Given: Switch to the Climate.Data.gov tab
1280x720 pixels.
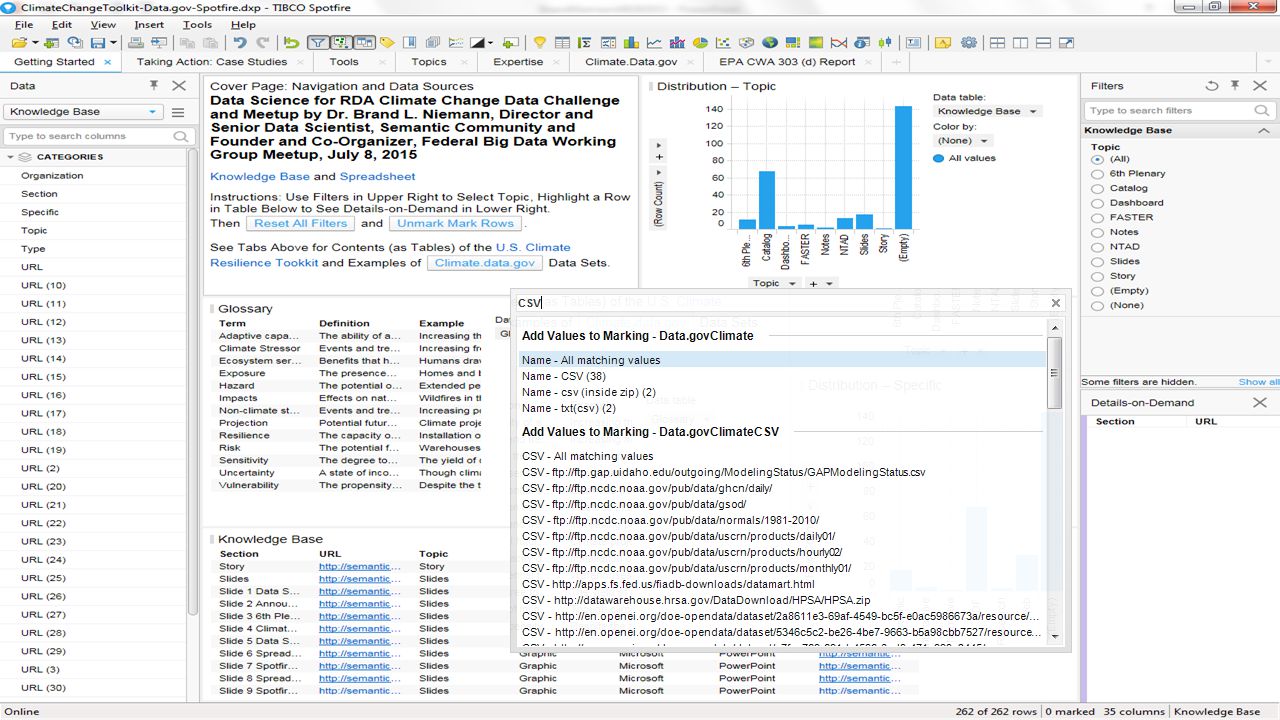Looking at the screenshot, I should point(631,62).
